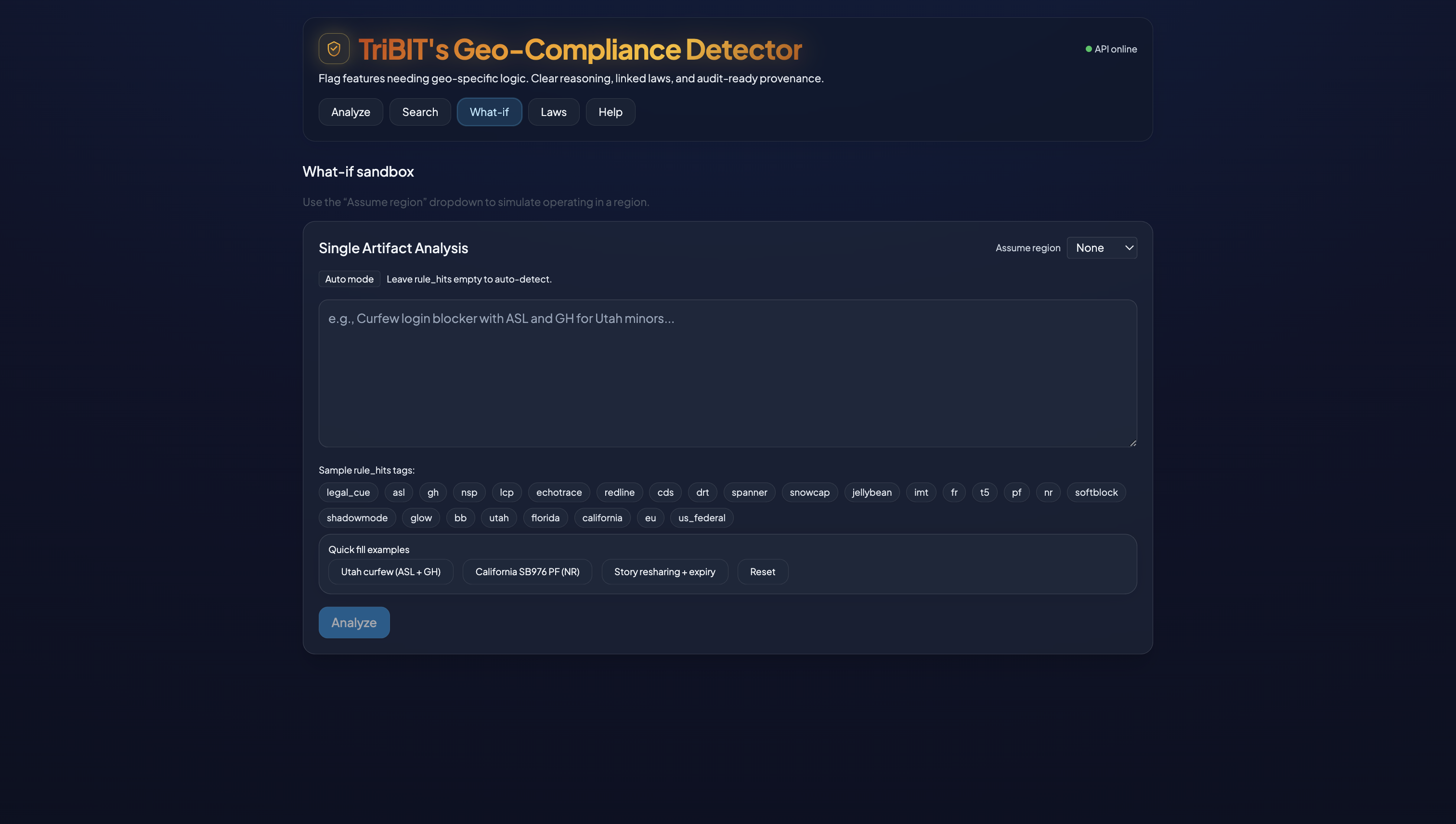The image size is (1456, 824).
Task: Select the What-if tab
Action: tap(489, 112)
